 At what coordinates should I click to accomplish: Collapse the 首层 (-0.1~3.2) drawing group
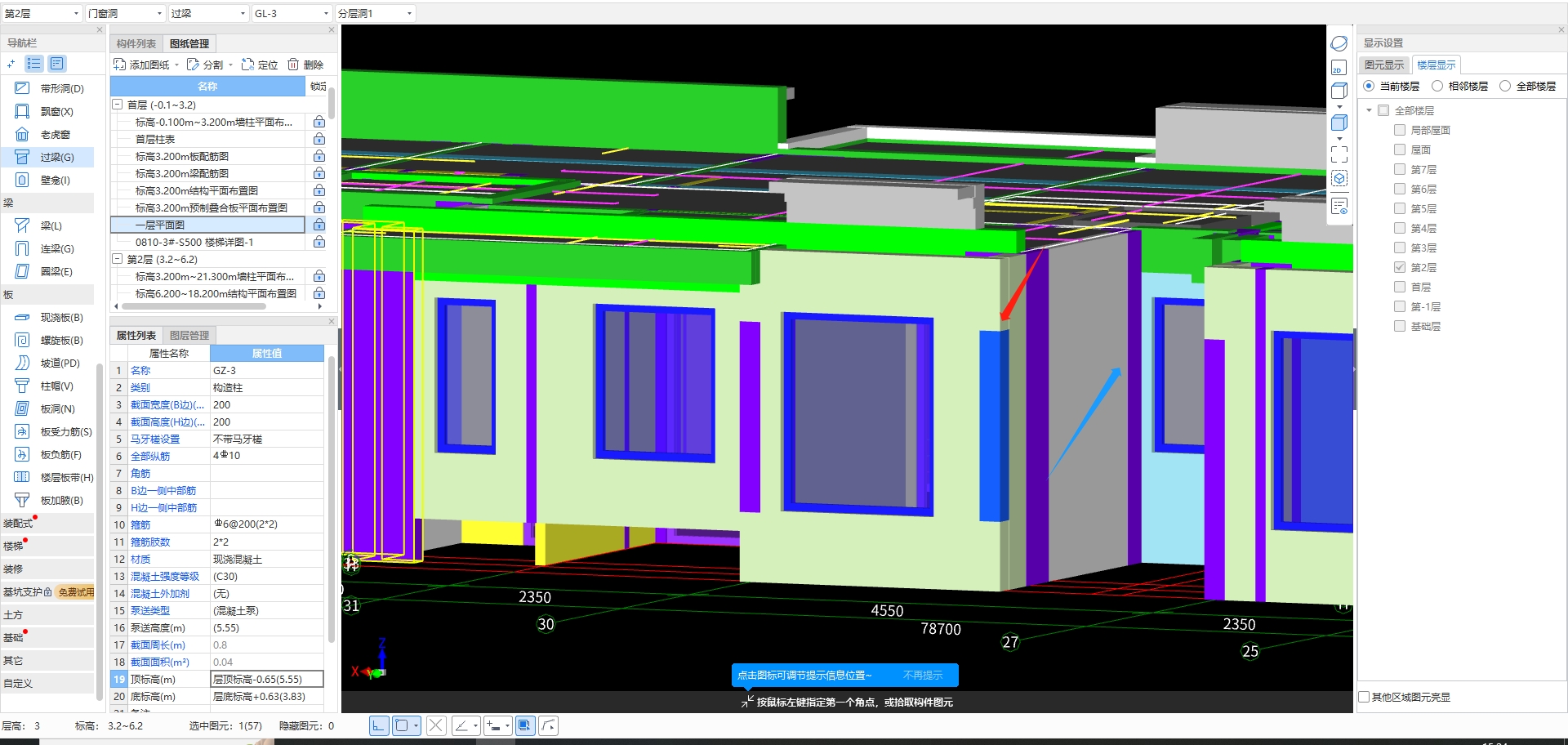[x=118, y=105]
